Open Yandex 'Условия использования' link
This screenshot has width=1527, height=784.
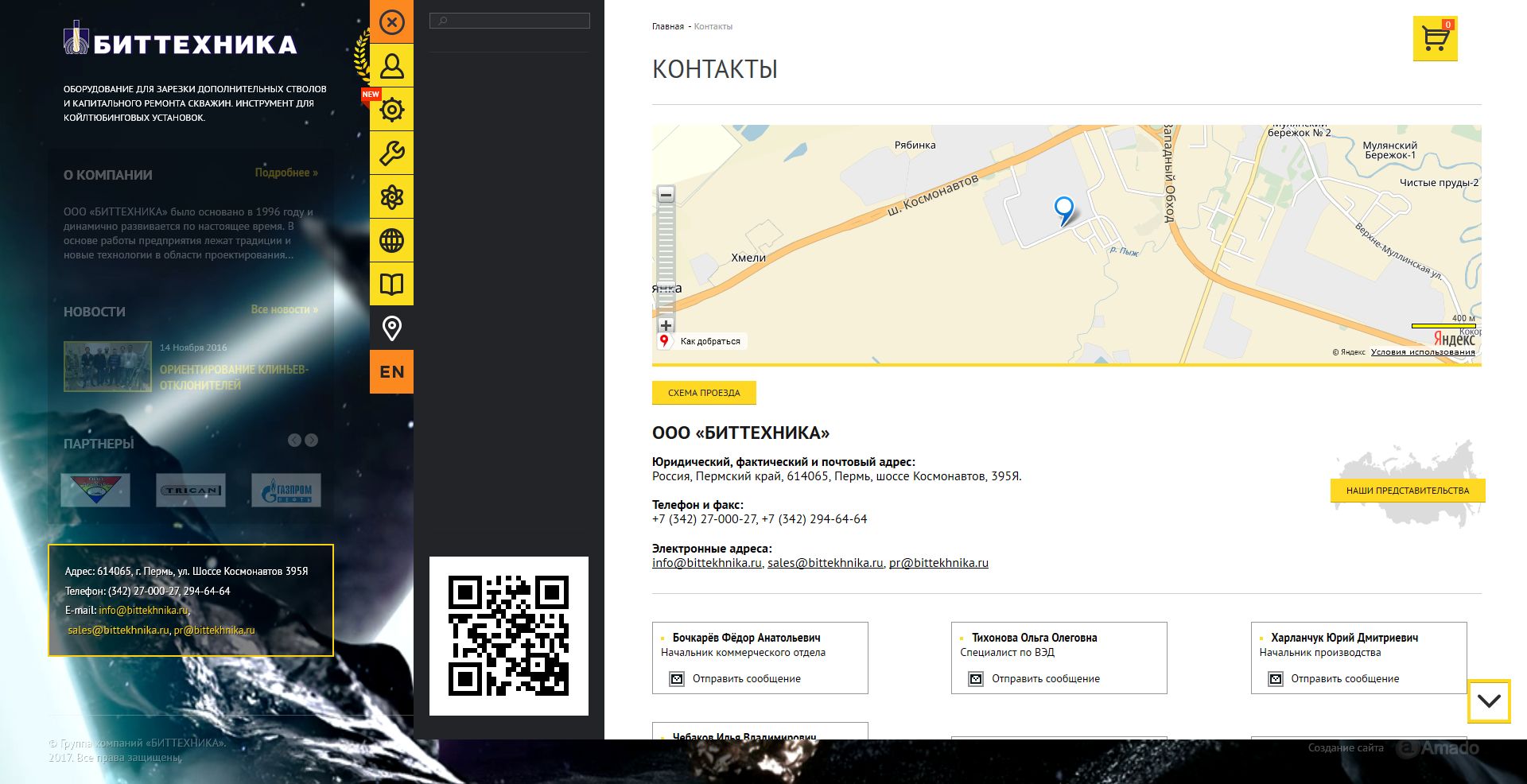pos(1423,351)
